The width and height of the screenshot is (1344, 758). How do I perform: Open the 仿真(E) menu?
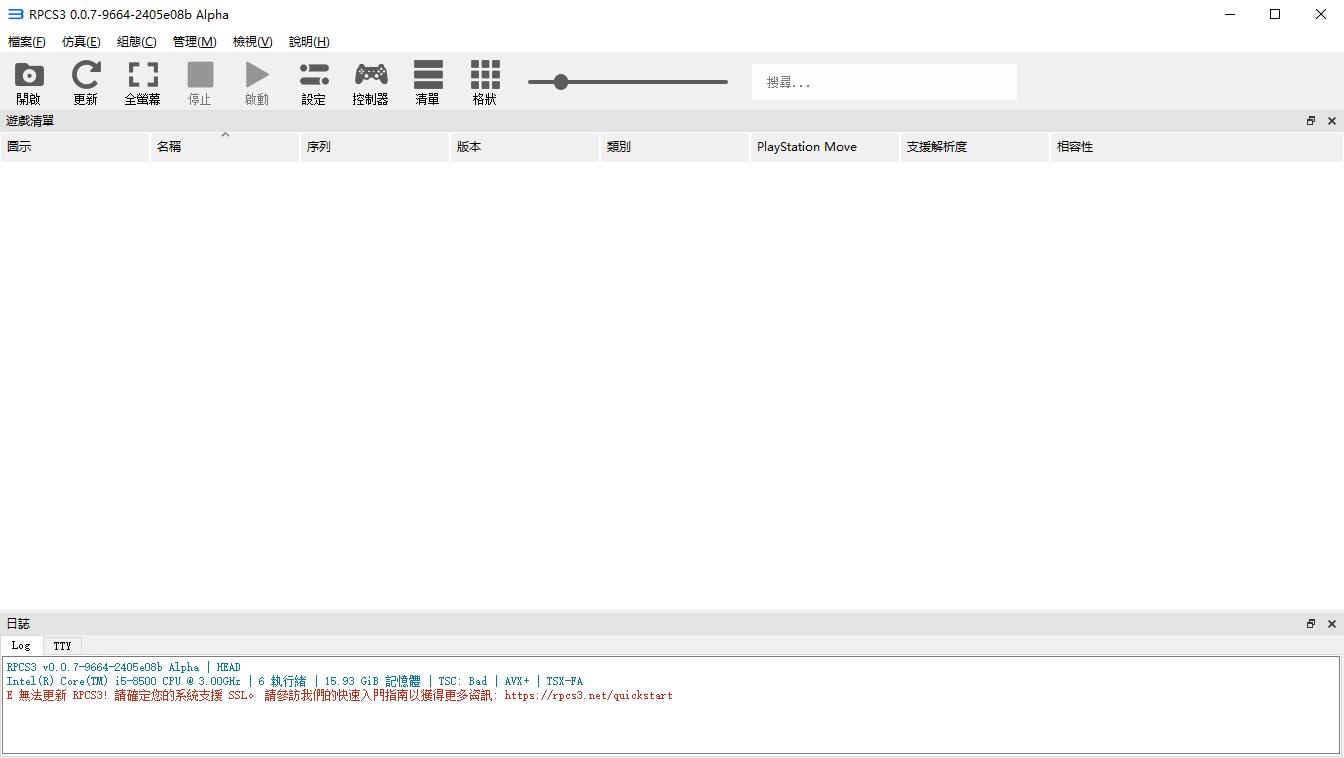[x=81, y=41]
